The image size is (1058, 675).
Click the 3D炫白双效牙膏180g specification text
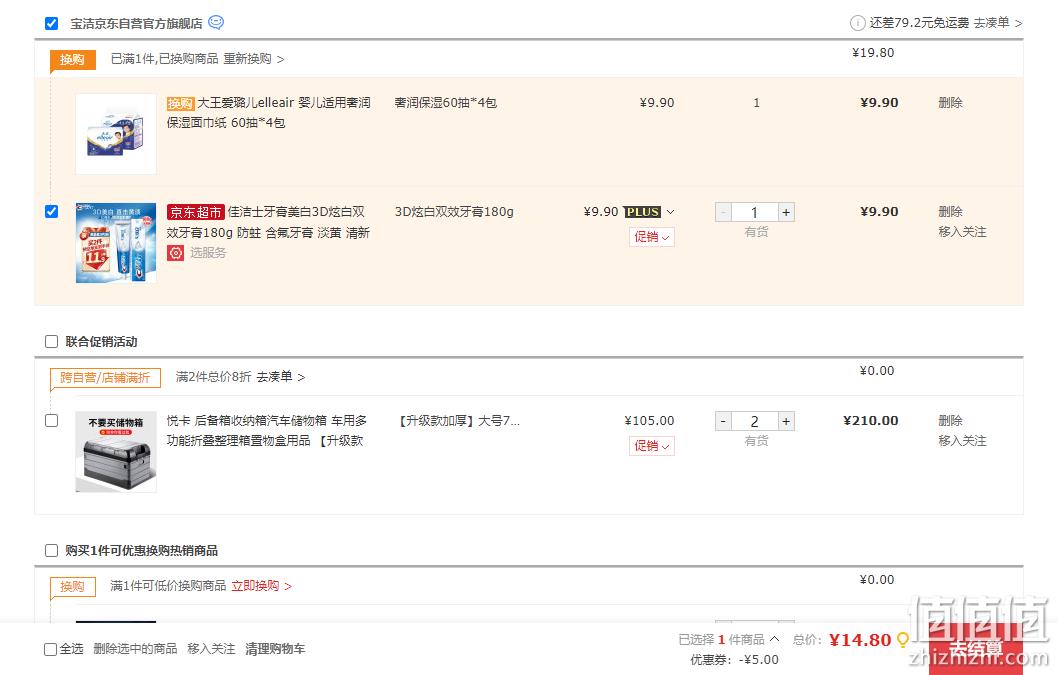click(454, 212)
